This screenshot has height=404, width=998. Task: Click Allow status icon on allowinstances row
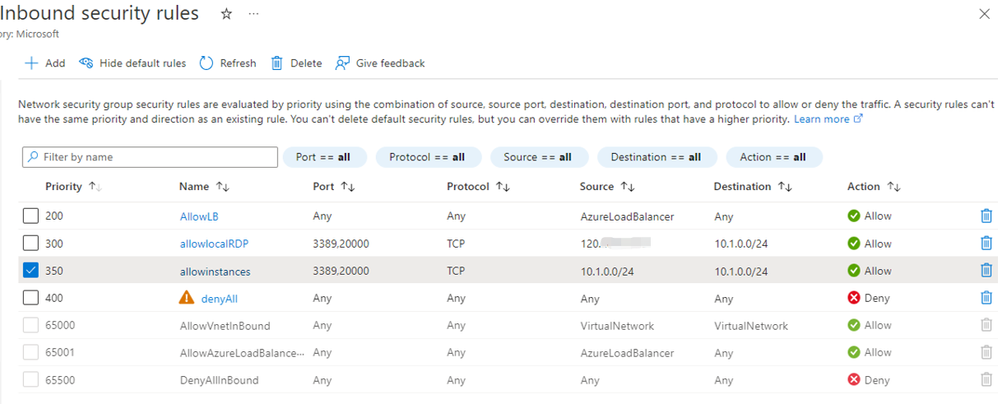tap(854, 271)
